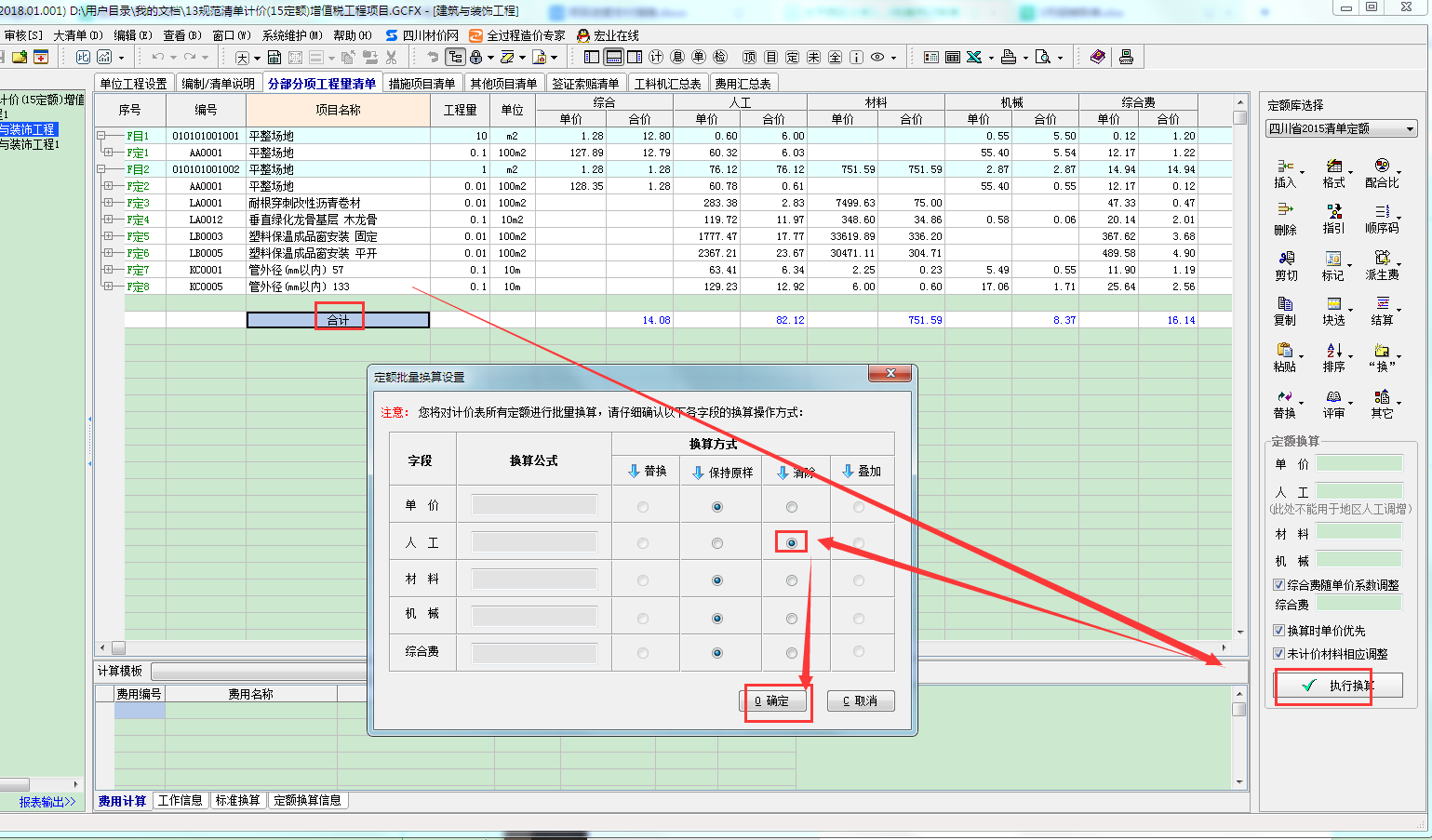
Task: Click the 替换 (replace) tool icon
Action: (1284, 396)
